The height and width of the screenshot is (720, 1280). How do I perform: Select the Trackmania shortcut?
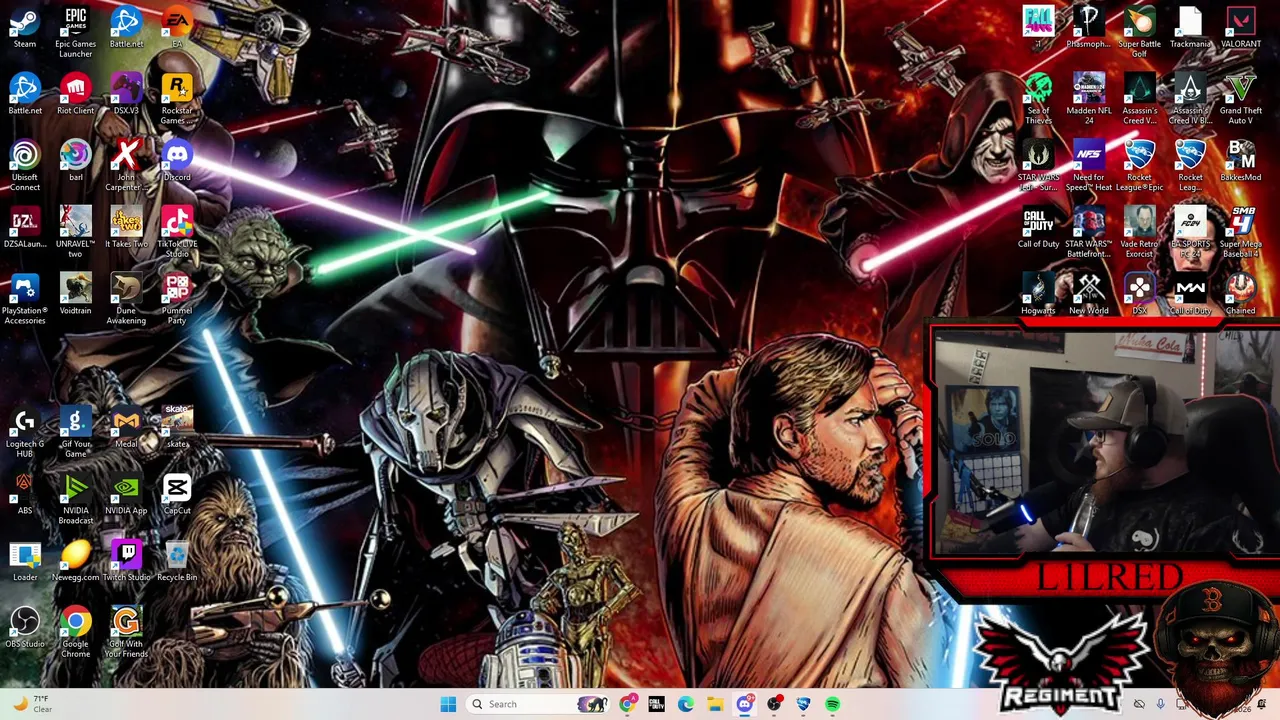[1190, 28]
